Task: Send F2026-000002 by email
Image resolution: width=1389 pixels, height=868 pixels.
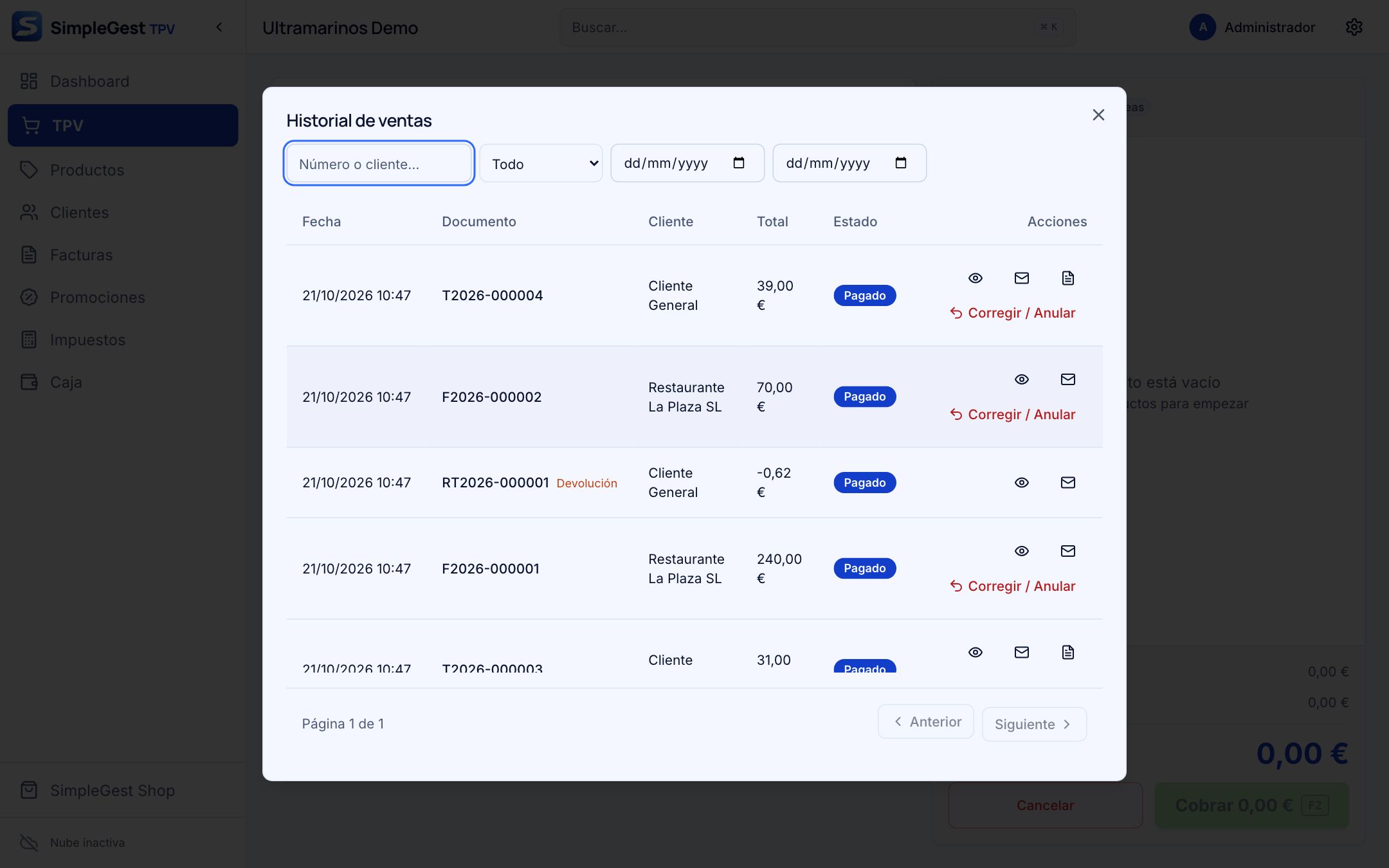Action: [1067, 379]
